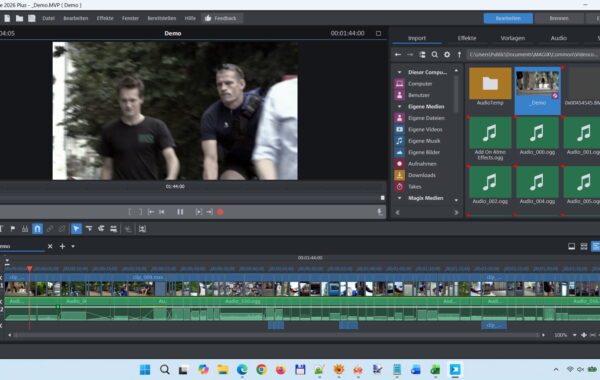Open the Effekte menu in menu bar
This screenshot has width=600, height=380.
point(105,18)
